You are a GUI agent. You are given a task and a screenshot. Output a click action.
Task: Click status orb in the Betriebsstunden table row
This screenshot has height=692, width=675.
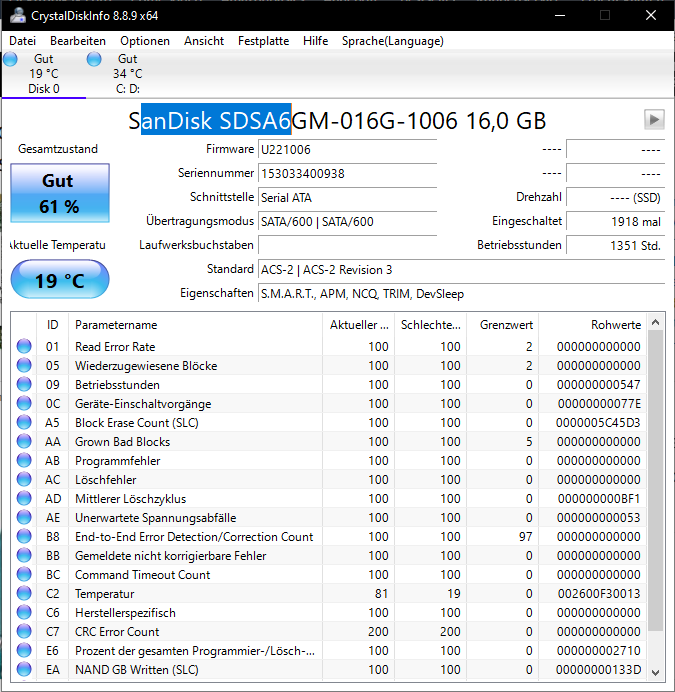pyautogui.click(x=24, y=384)
